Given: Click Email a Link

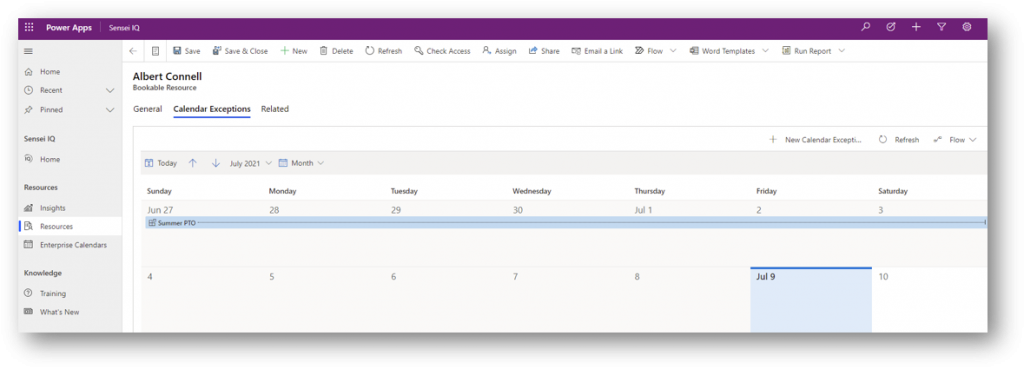Looking at the screenshot, I should coord(597,51).
